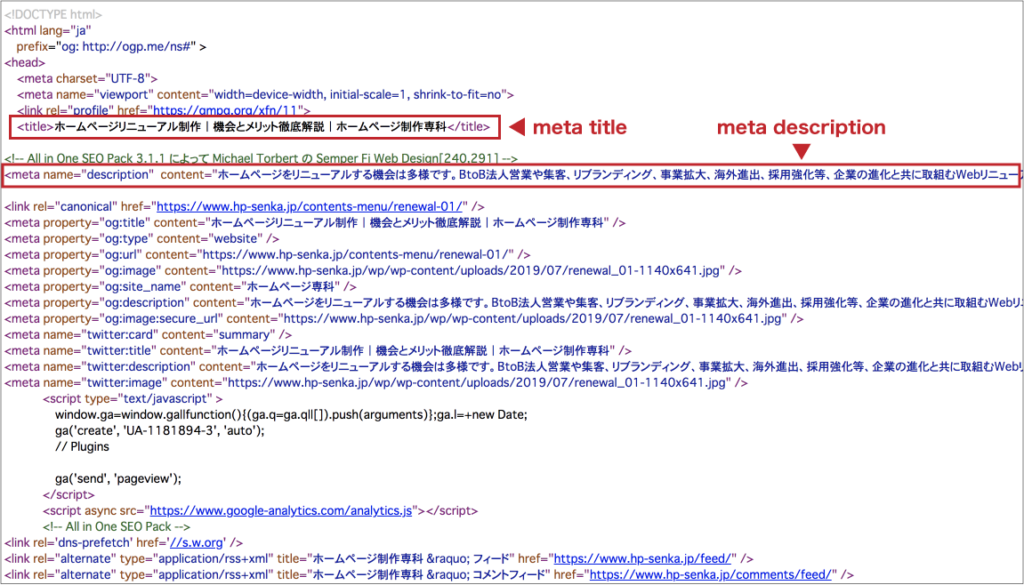Click the <!-- All in One SEO Pack --> closing comment
This screenshot has width=1024, height=585.
coord(117,526)
